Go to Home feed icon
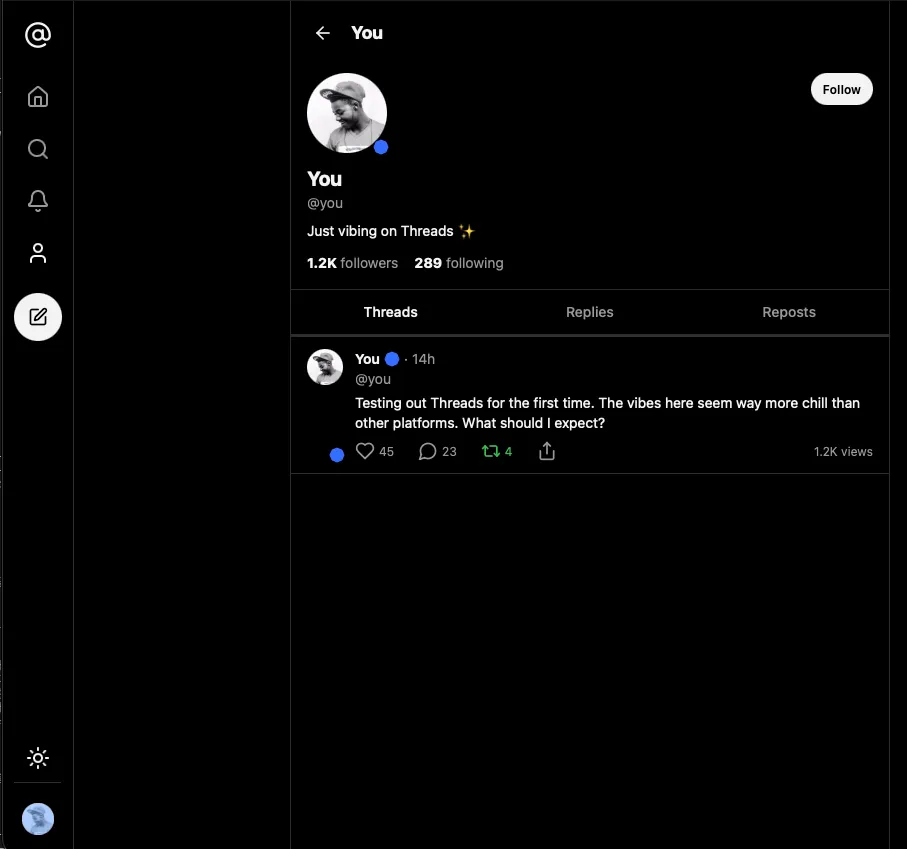 click(x=38, y=97)
